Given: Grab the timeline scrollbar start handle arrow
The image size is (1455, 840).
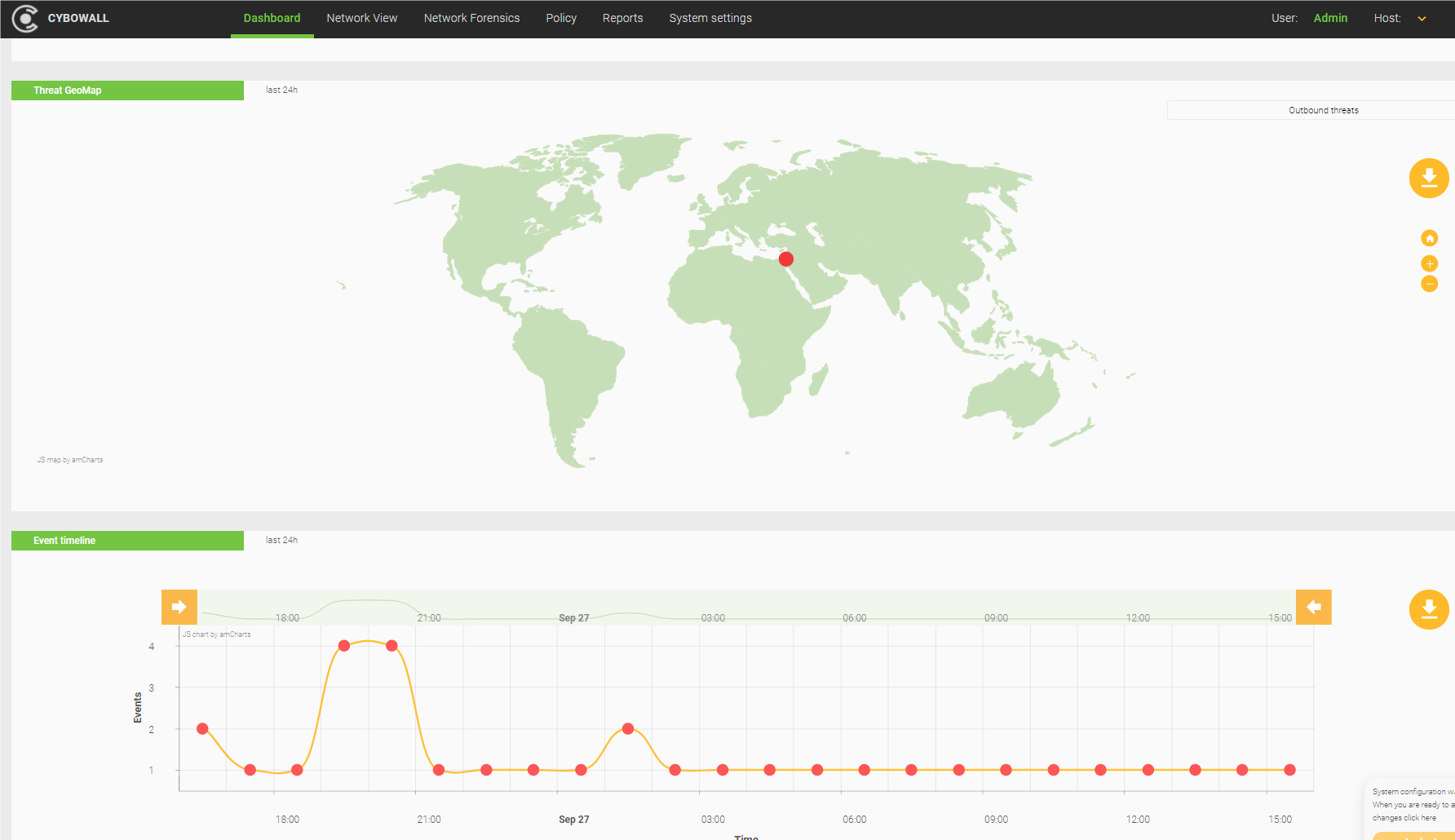Looking at the screenshot, I should point(179,607).
